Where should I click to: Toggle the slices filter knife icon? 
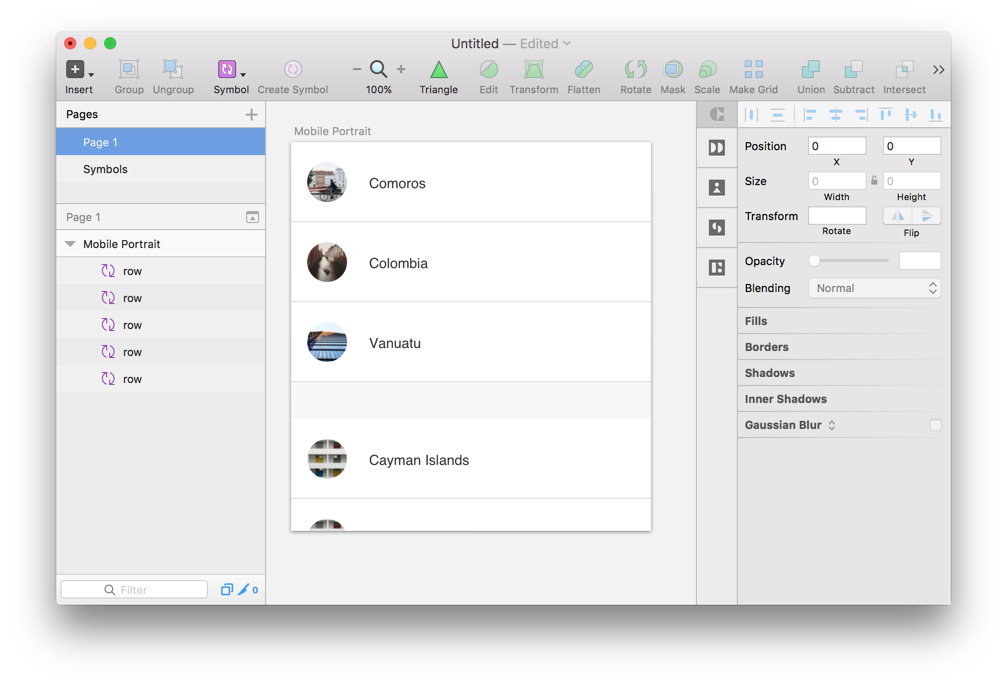pos(243,589)
